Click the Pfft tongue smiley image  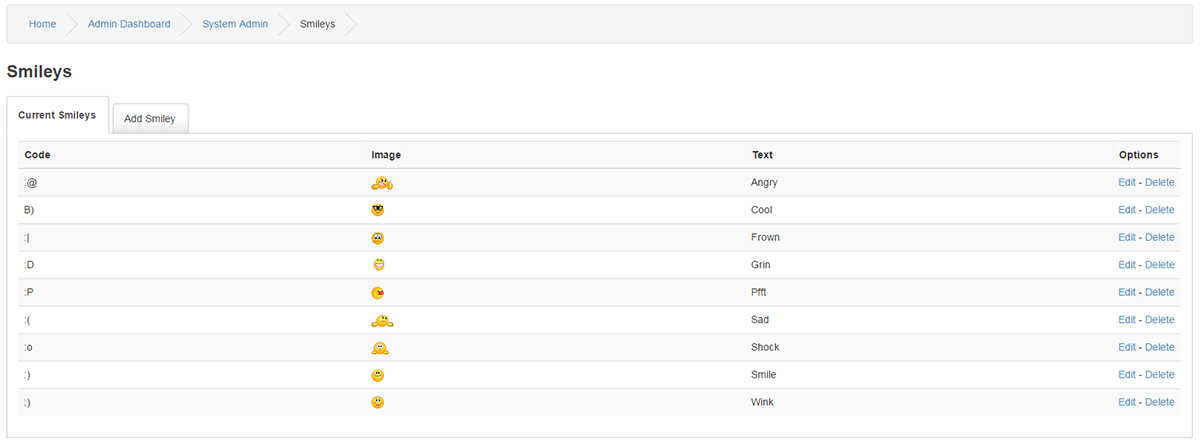click(378, 293)
